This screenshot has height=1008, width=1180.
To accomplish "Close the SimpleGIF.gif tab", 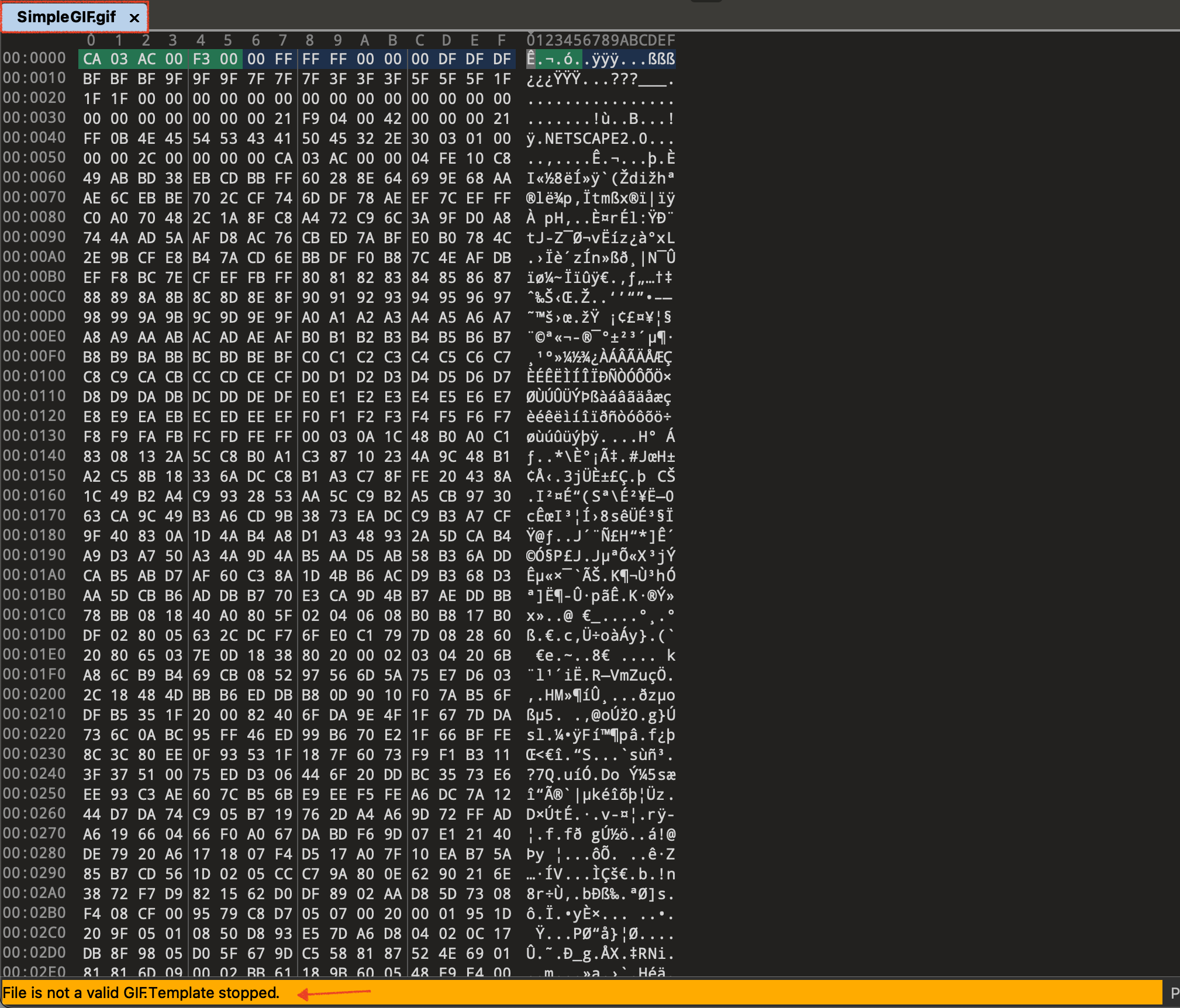I will (x=134, y=18).
